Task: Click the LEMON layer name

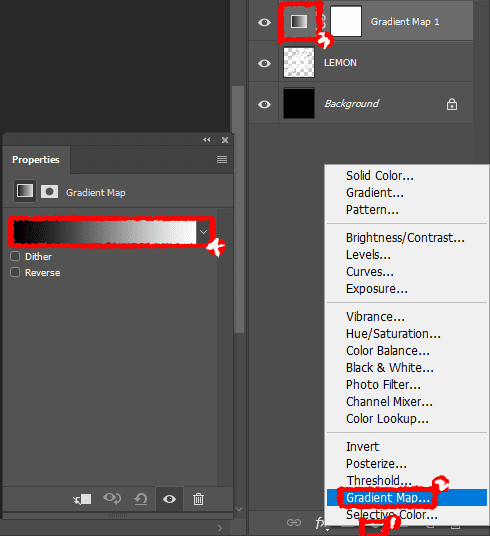Action: (340, 63)
